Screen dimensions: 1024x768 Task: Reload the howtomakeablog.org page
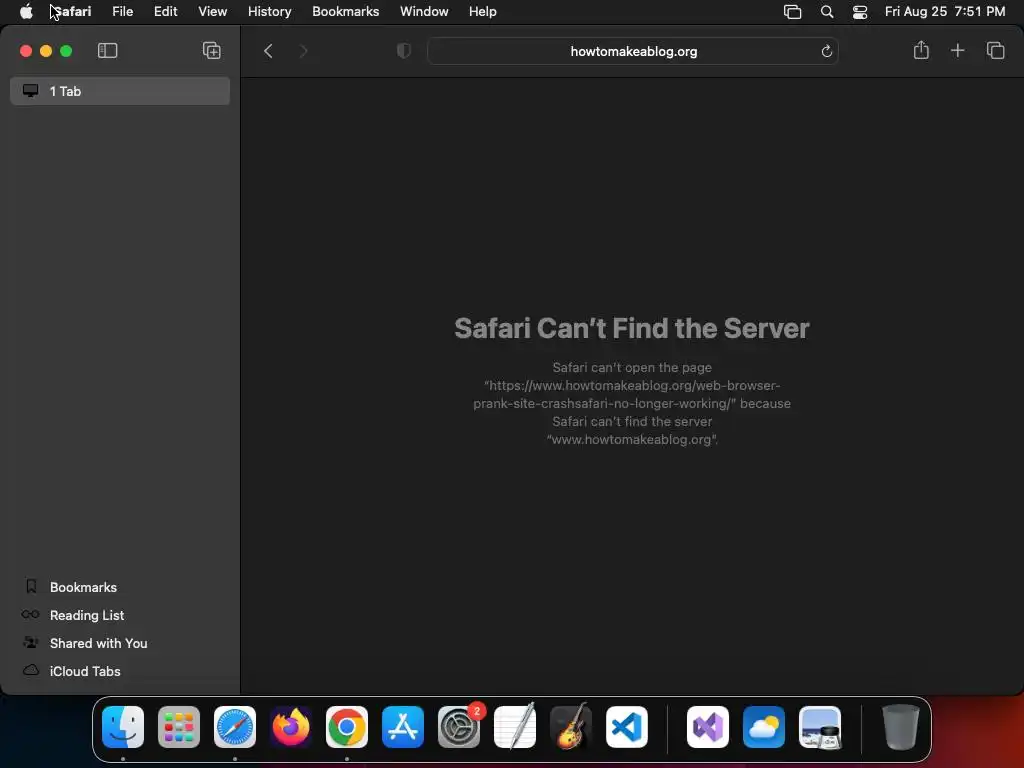tap(826, 51)
